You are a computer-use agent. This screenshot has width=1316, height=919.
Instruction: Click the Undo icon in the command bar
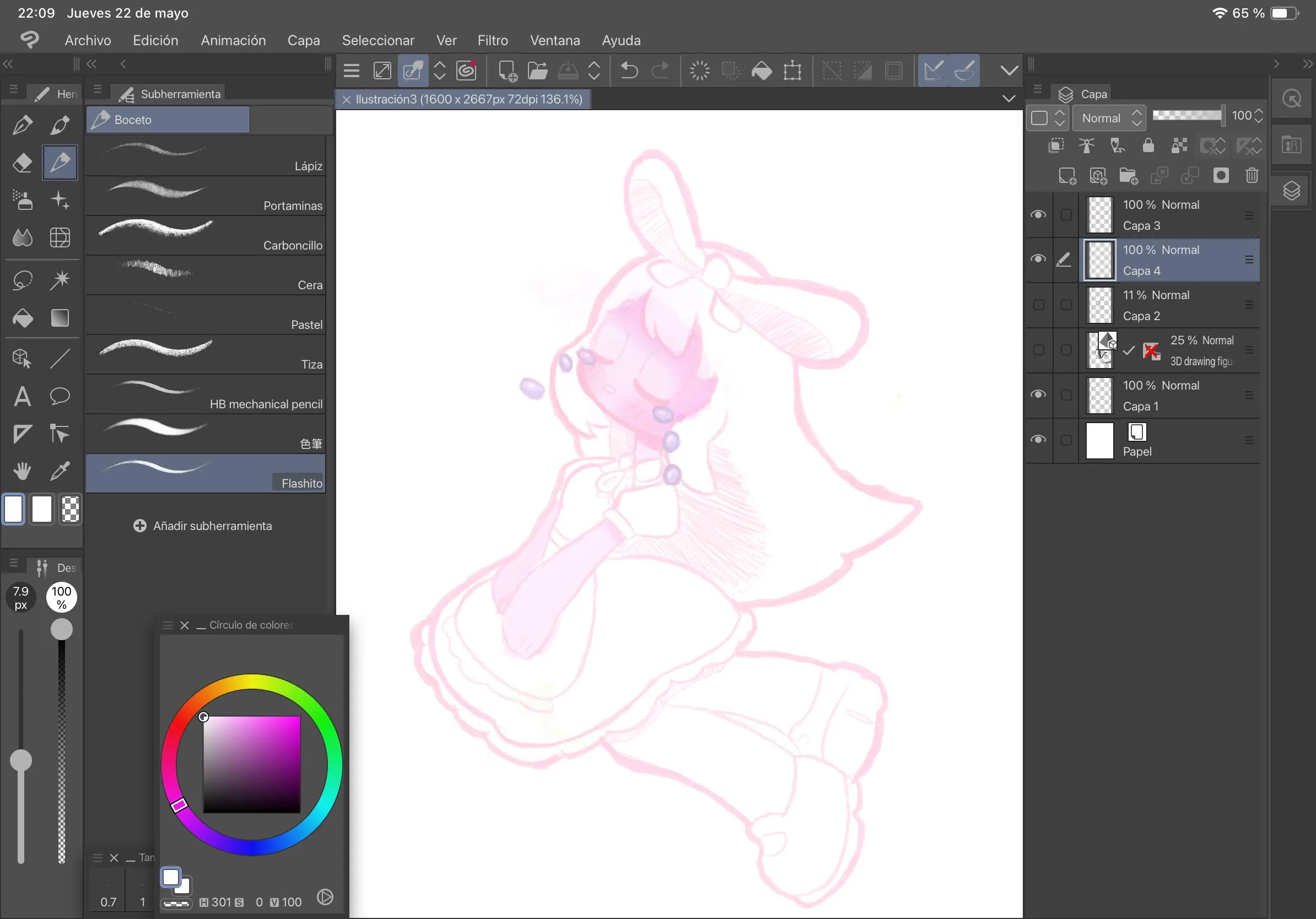click(628, 70)
